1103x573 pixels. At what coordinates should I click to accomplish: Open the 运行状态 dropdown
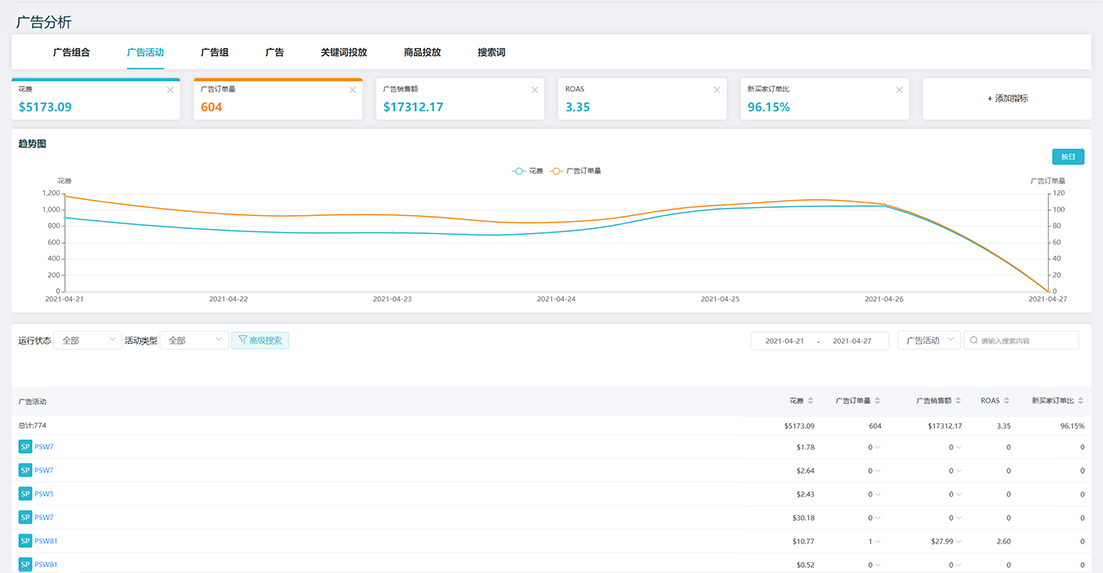[x=88, y=340]
